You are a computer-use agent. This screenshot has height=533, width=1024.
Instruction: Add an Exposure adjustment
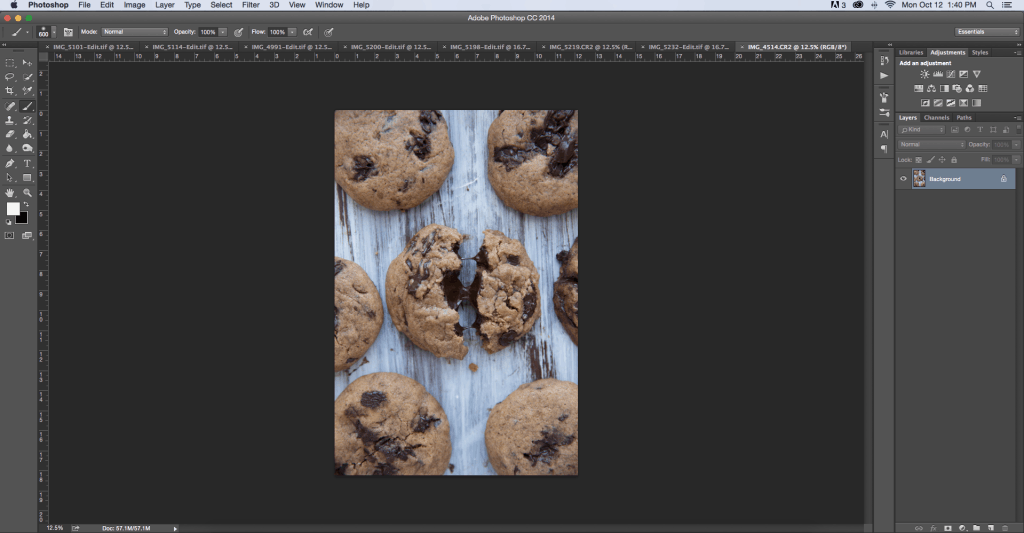click(x=963, y=74)
